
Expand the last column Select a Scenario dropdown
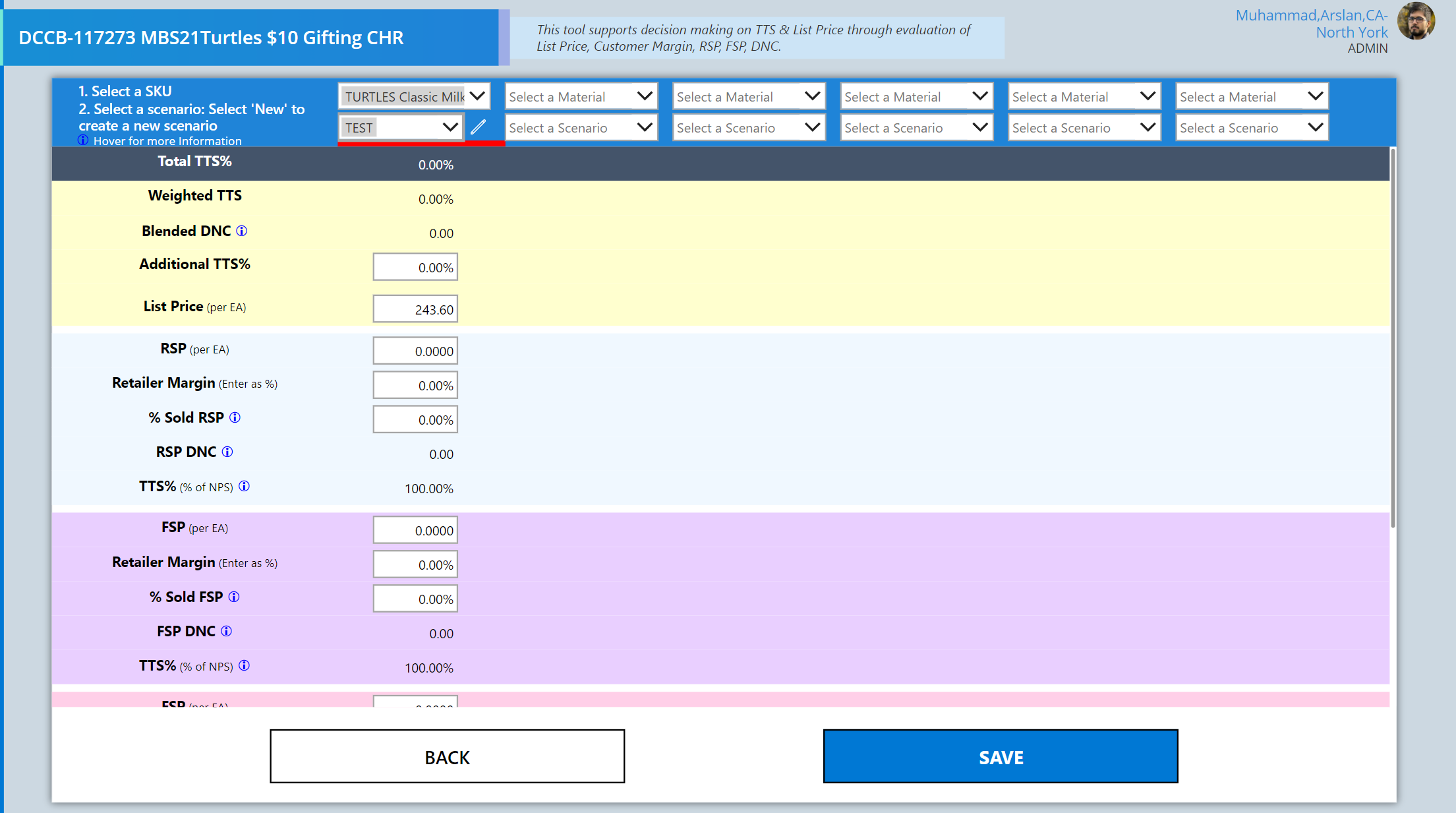click(1252, 127)
